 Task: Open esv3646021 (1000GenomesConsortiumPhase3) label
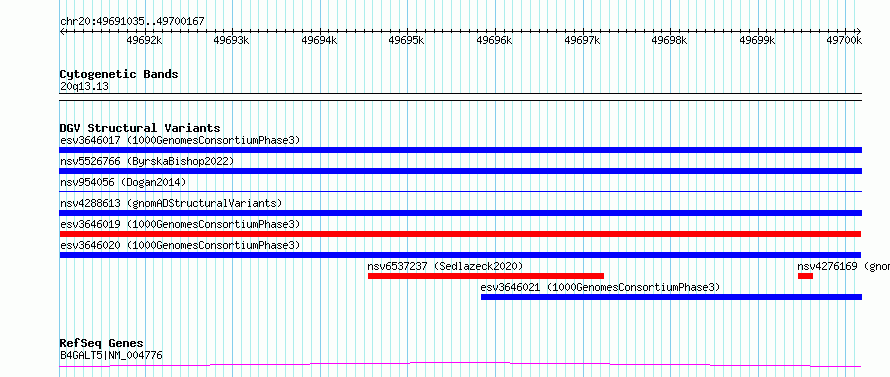click(600, 287)
